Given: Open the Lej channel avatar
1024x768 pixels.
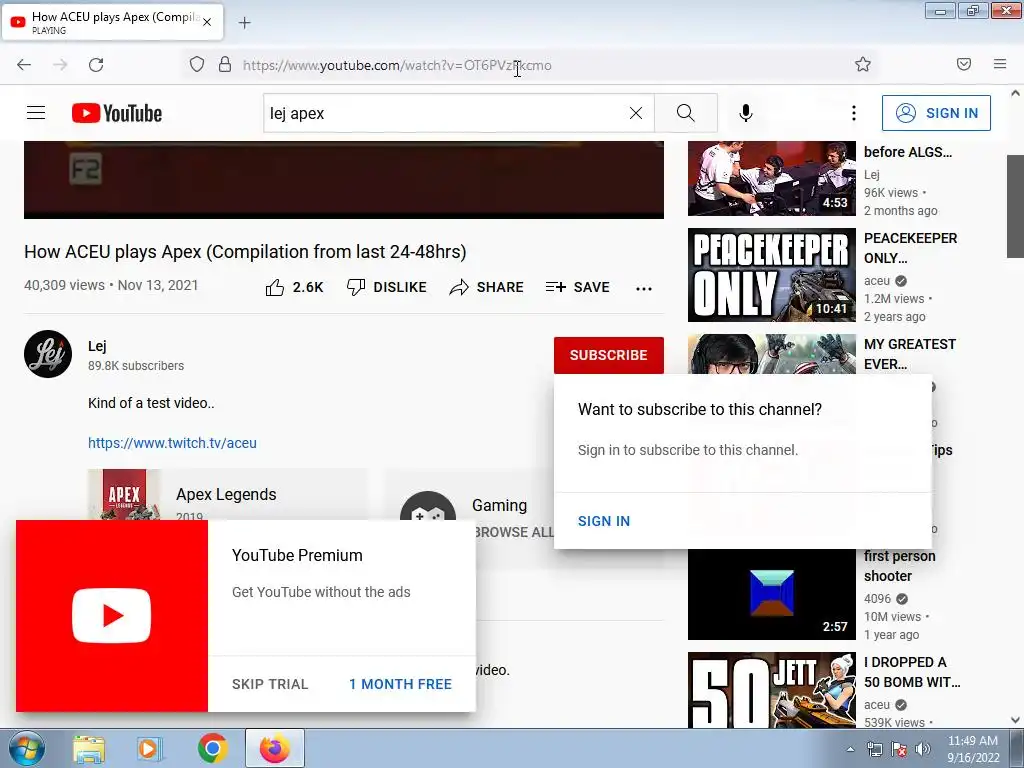Looking at the screenshot, I should point(48,354).
